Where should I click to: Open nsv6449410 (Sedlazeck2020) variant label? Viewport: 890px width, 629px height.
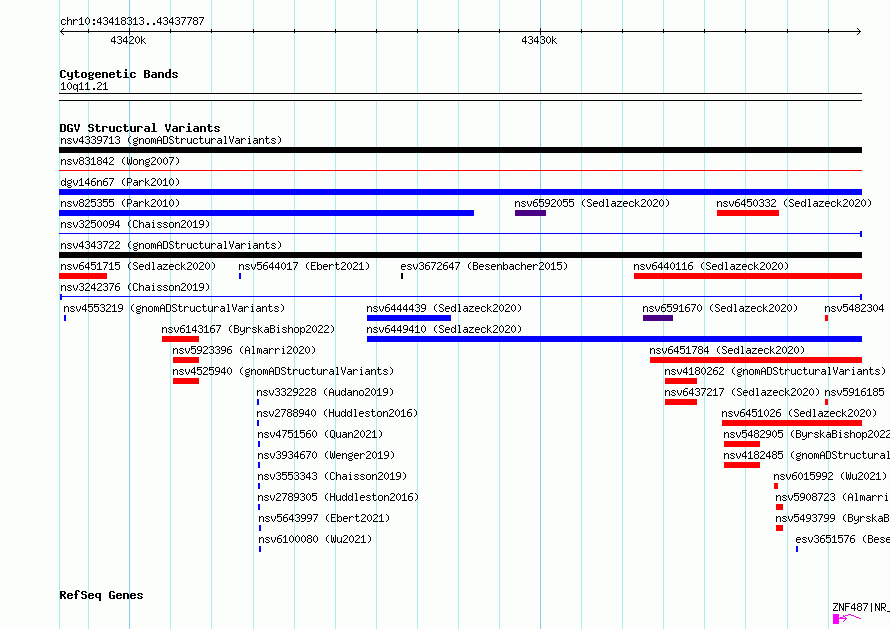(x=444, y=329)
